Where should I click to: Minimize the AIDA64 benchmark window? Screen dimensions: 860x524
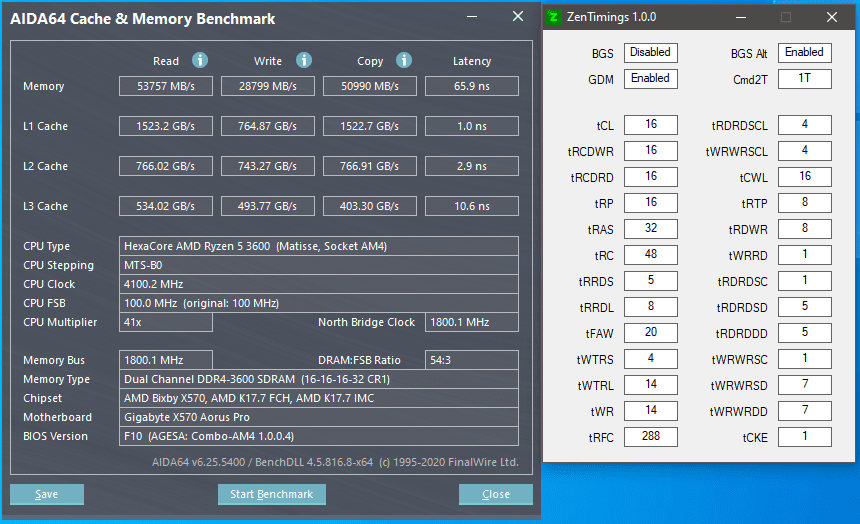[472, 16]
